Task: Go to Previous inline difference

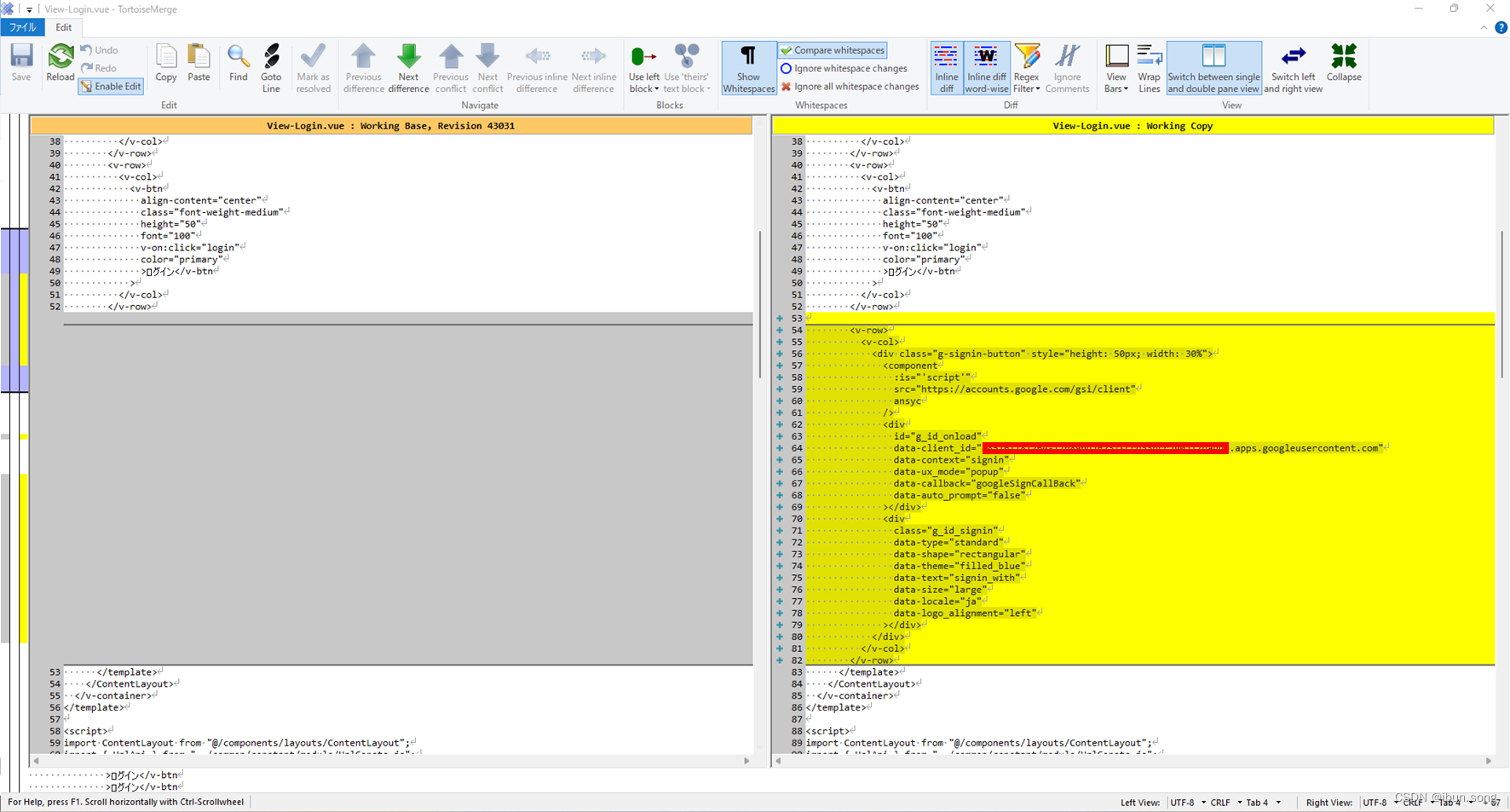Action: (537, 68)
